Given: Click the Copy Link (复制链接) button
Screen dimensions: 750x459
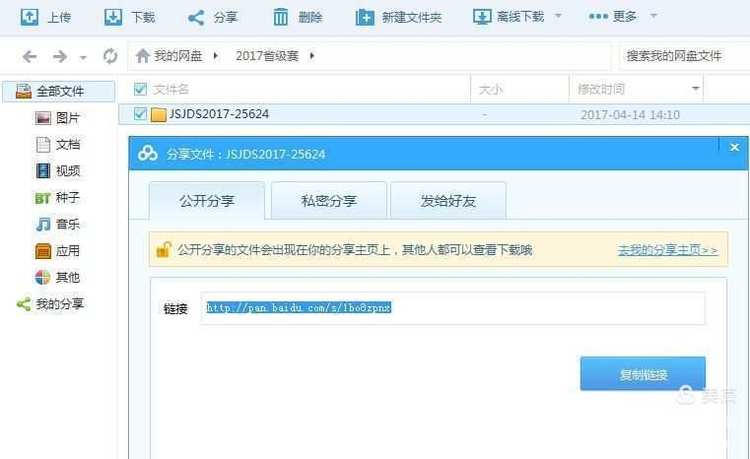Looking at the screenshot, I should pos(643,374).
